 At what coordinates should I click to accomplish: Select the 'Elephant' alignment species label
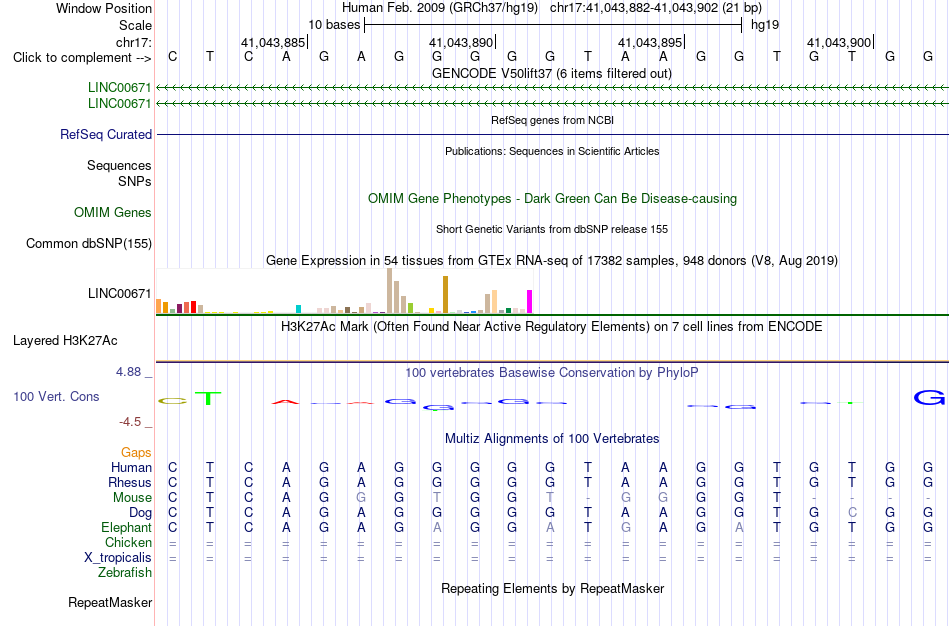pyautogui.click(x=126, y=527)
